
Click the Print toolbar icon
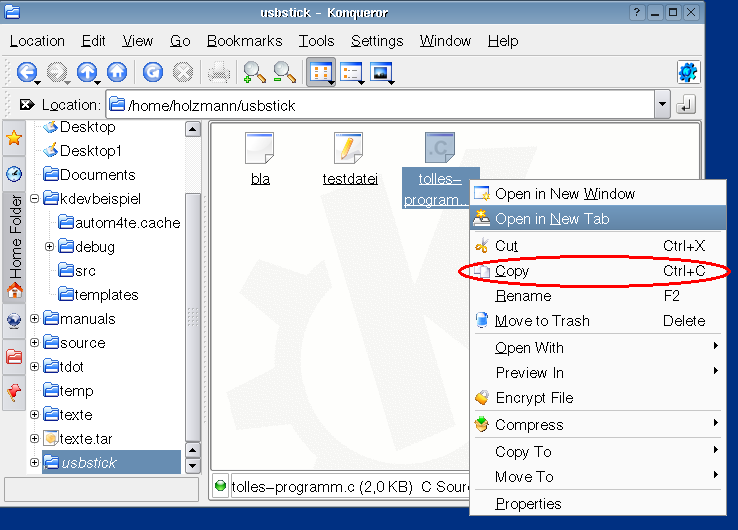(x=219, y=73)
